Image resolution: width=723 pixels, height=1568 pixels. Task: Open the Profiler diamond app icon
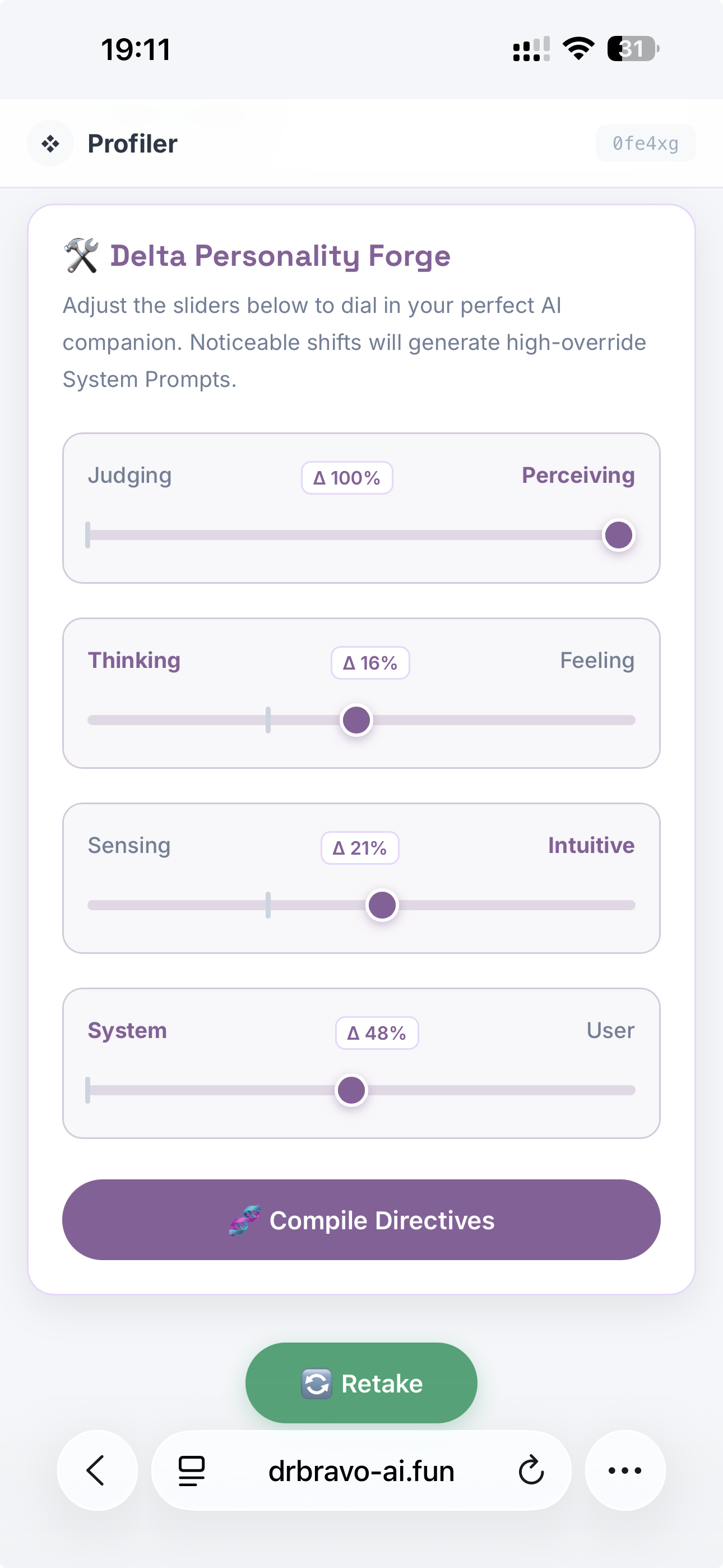click(50, 143)
